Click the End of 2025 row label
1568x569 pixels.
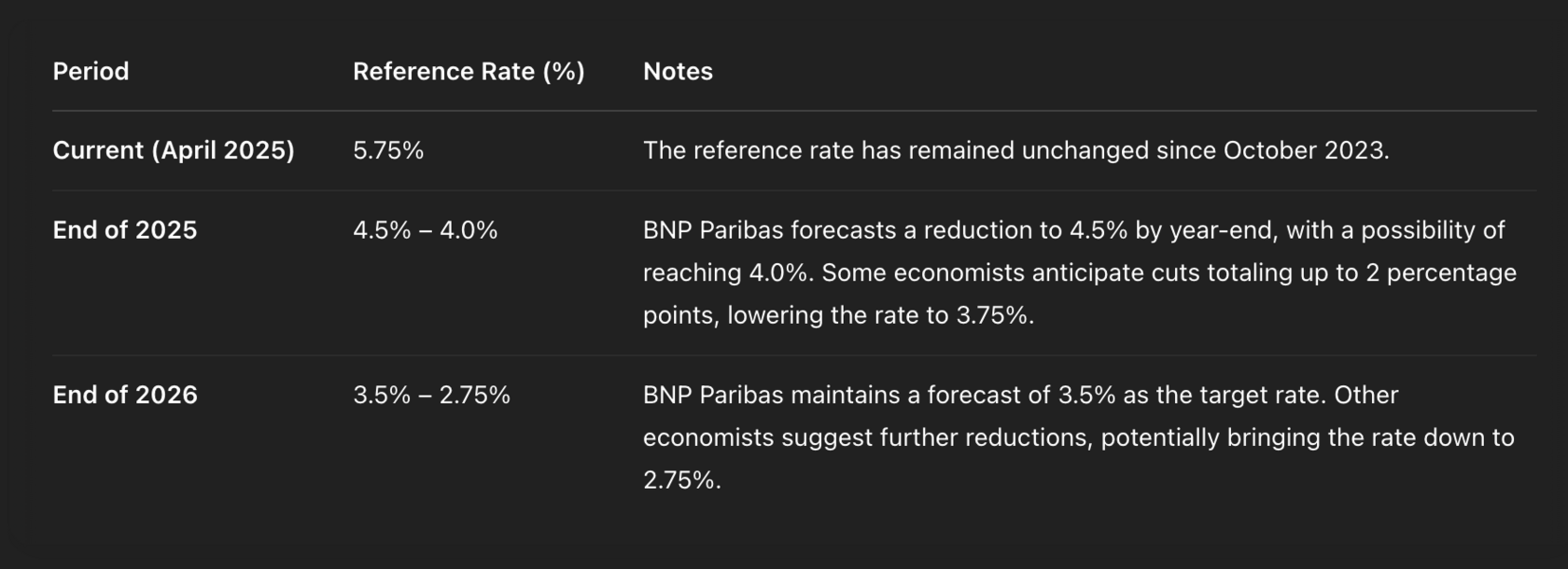(125, 230)
